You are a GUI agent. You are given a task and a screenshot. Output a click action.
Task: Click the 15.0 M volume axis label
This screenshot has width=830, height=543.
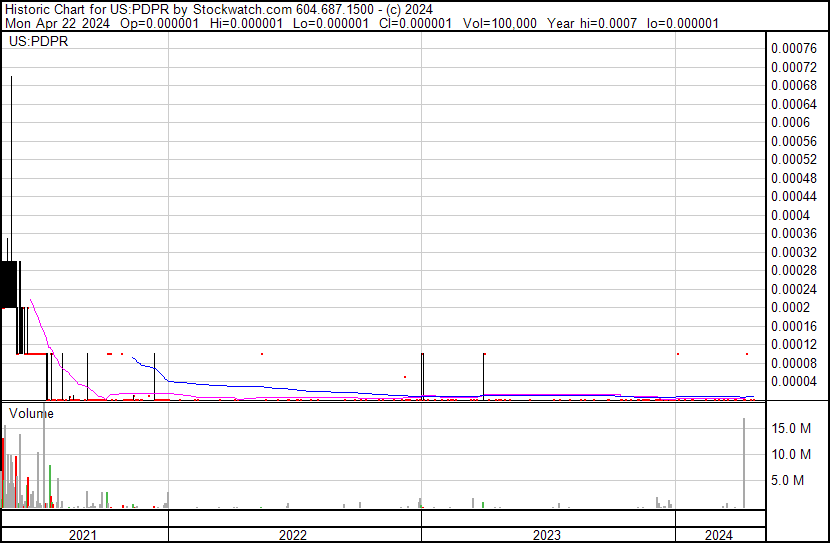pyautogui.click(x=790, y=429)
